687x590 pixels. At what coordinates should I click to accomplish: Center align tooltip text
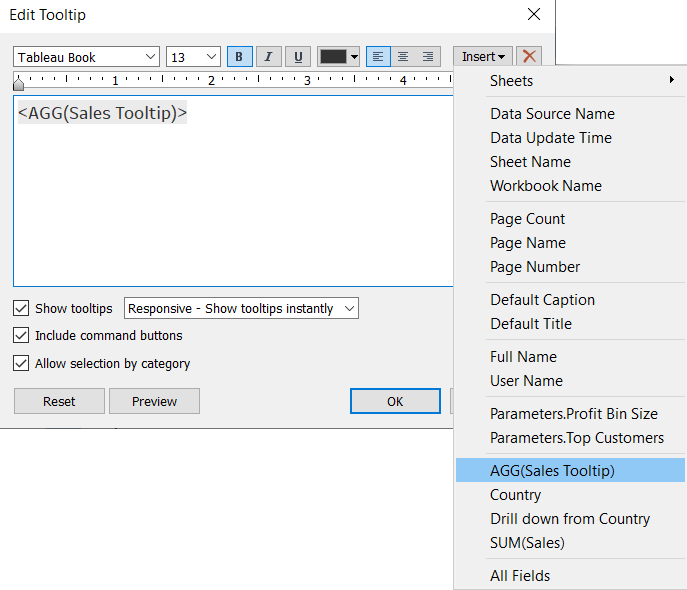tap(403, 57)
